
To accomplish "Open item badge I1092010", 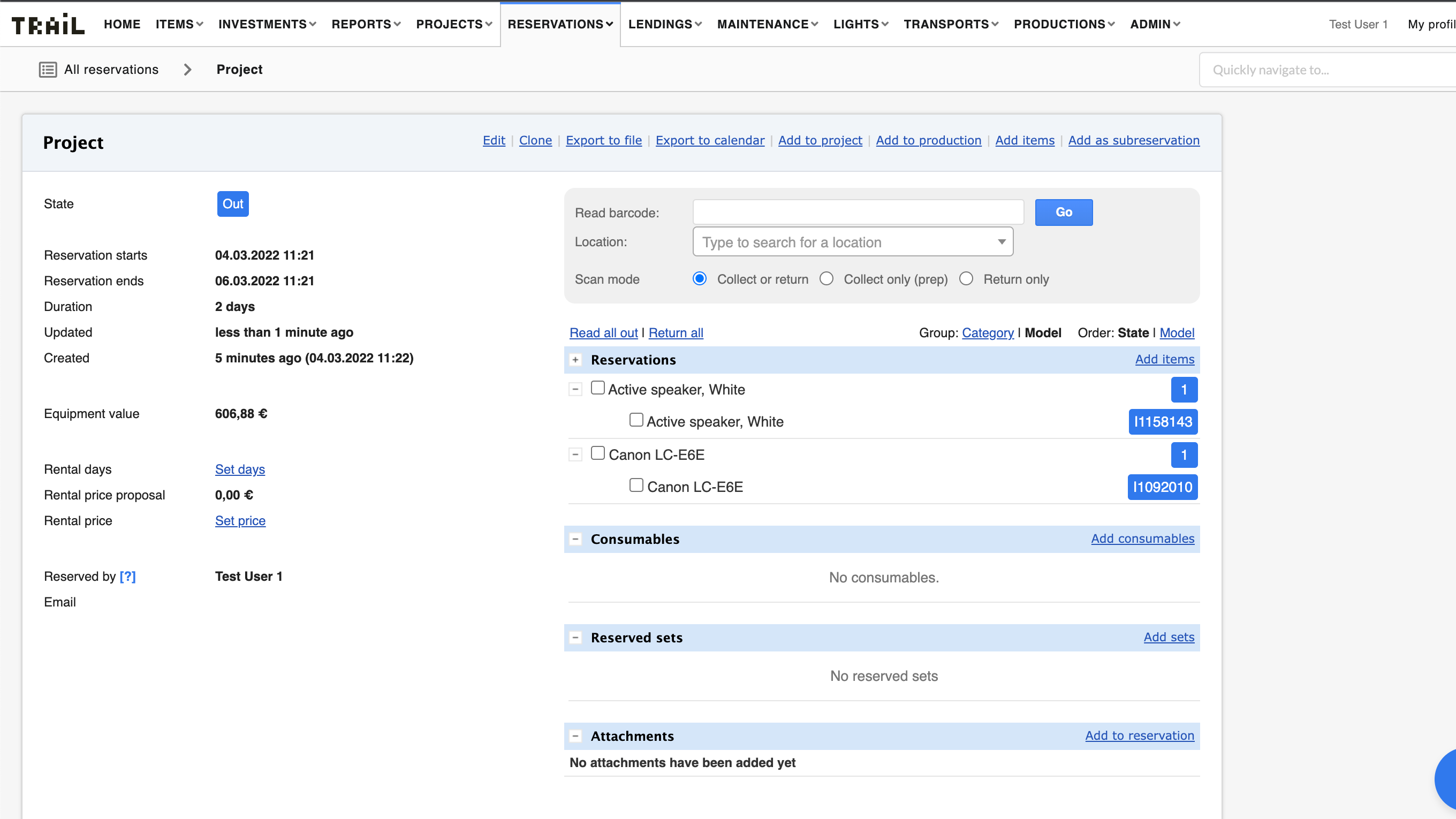I will coord(1163,487).
